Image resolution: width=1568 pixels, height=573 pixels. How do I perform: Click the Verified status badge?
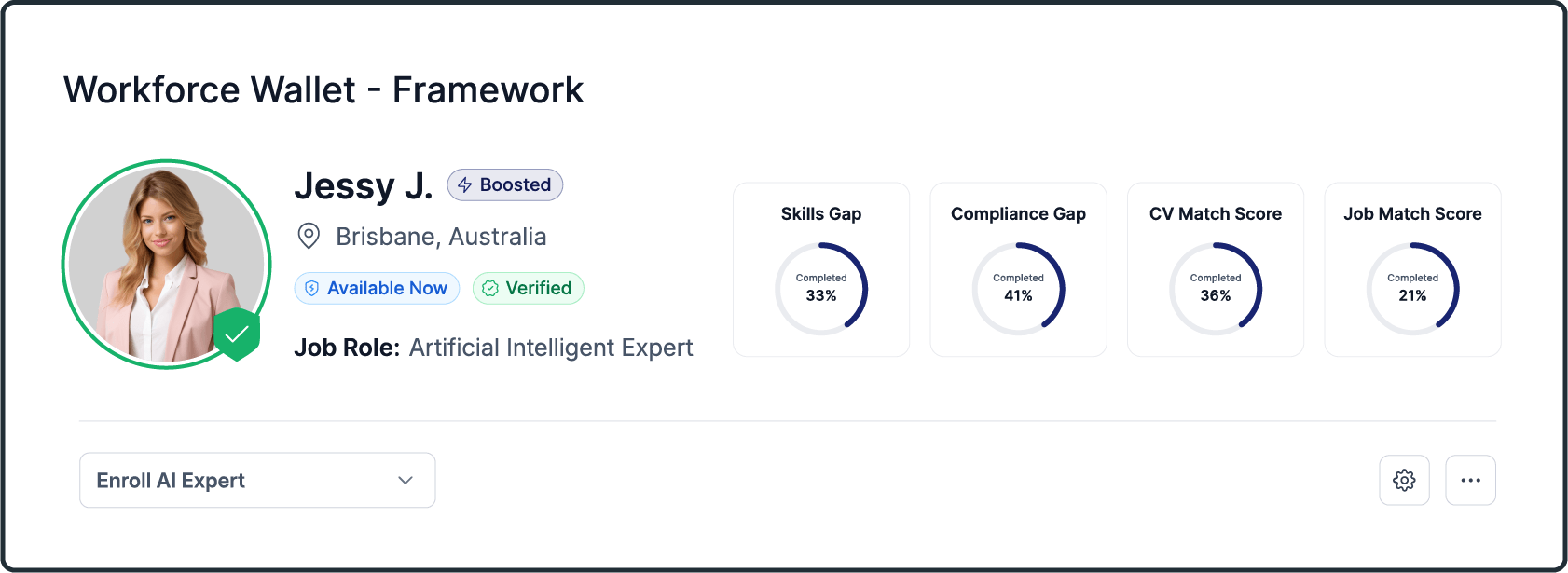529,289
